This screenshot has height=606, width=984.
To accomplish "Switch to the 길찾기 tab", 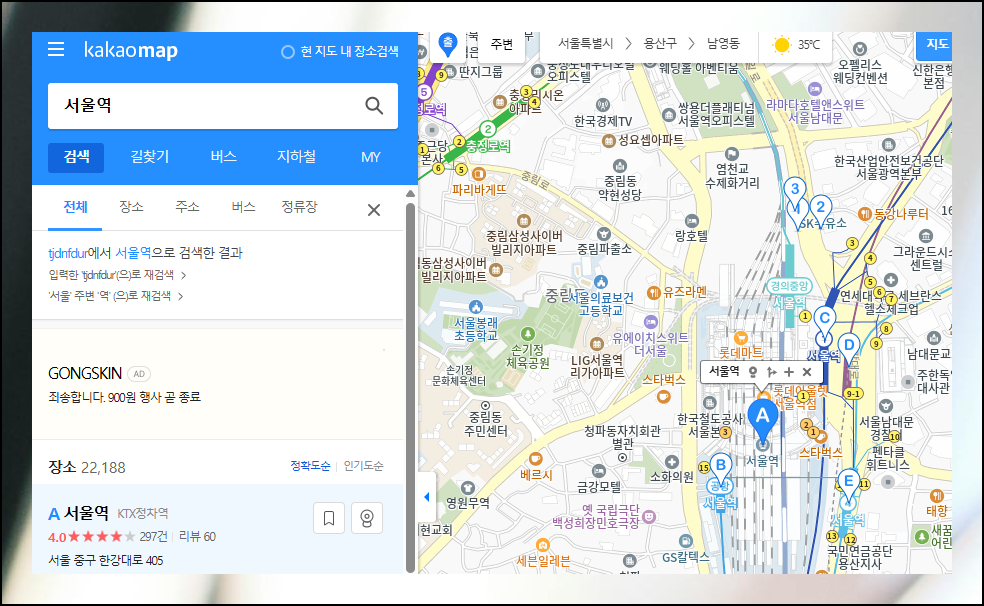I will point(149,157).
